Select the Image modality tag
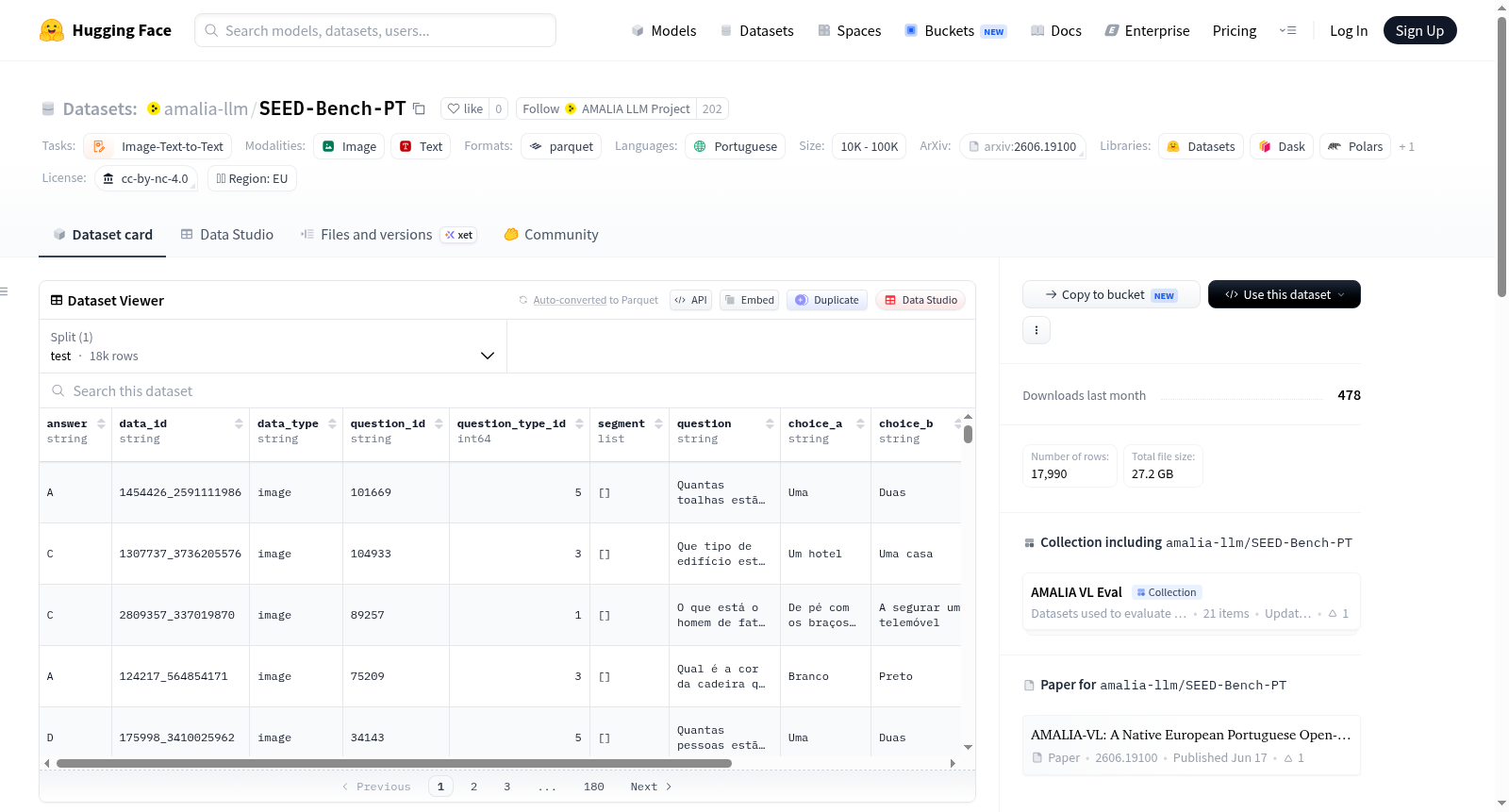 point(349,146)
